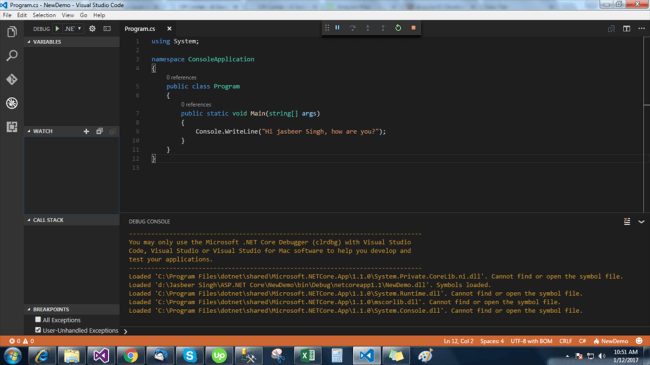Change CRLF line ending in status bar

coord(565,341)
